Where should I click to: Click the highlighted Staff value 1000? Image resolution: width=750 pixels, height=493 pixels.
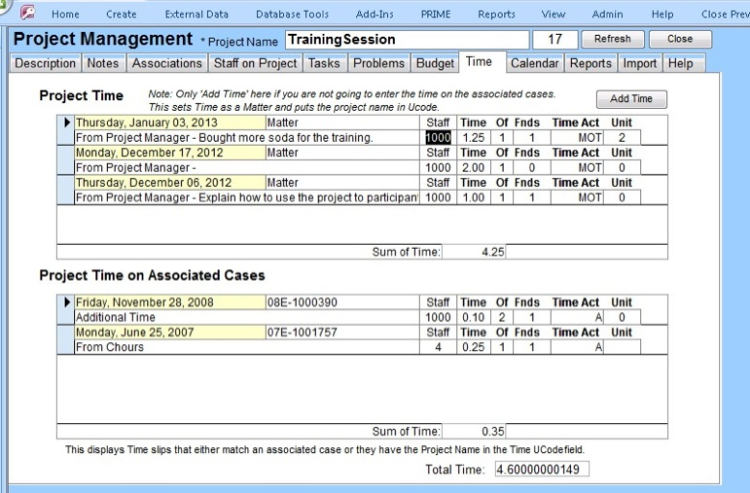click(x=438, y=138)
